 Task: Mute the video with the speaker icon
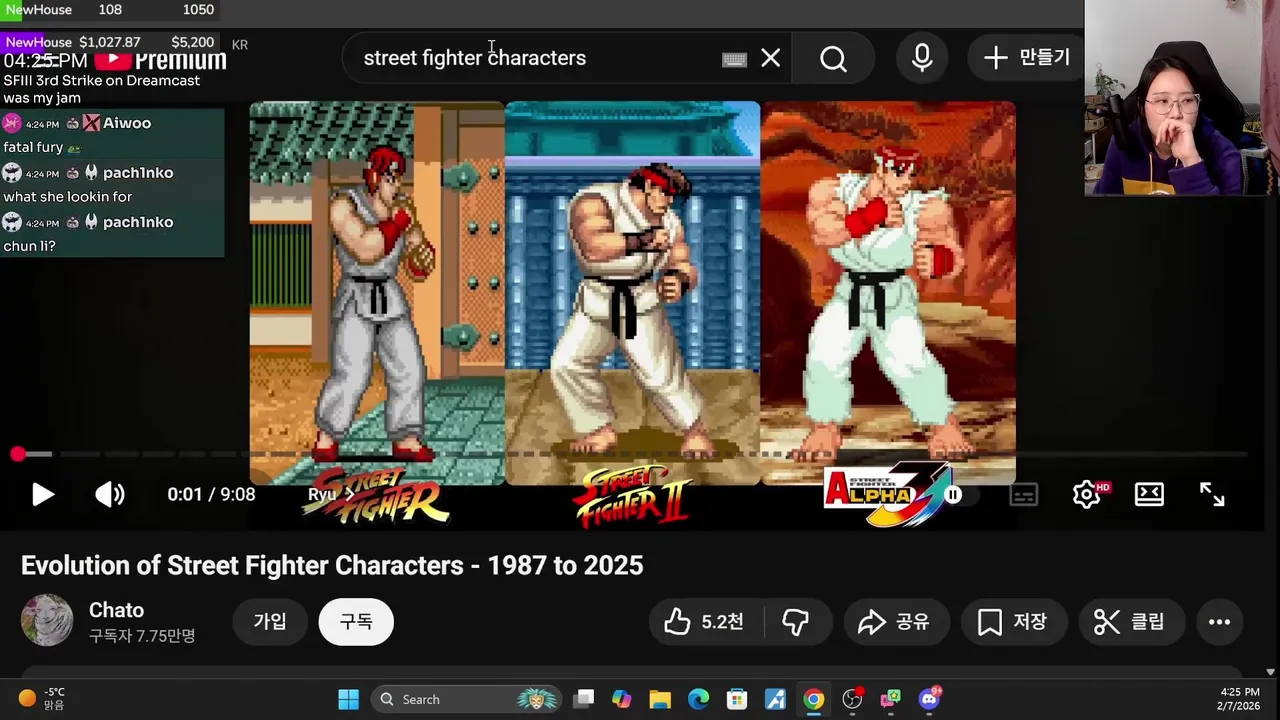click(110, 494)
